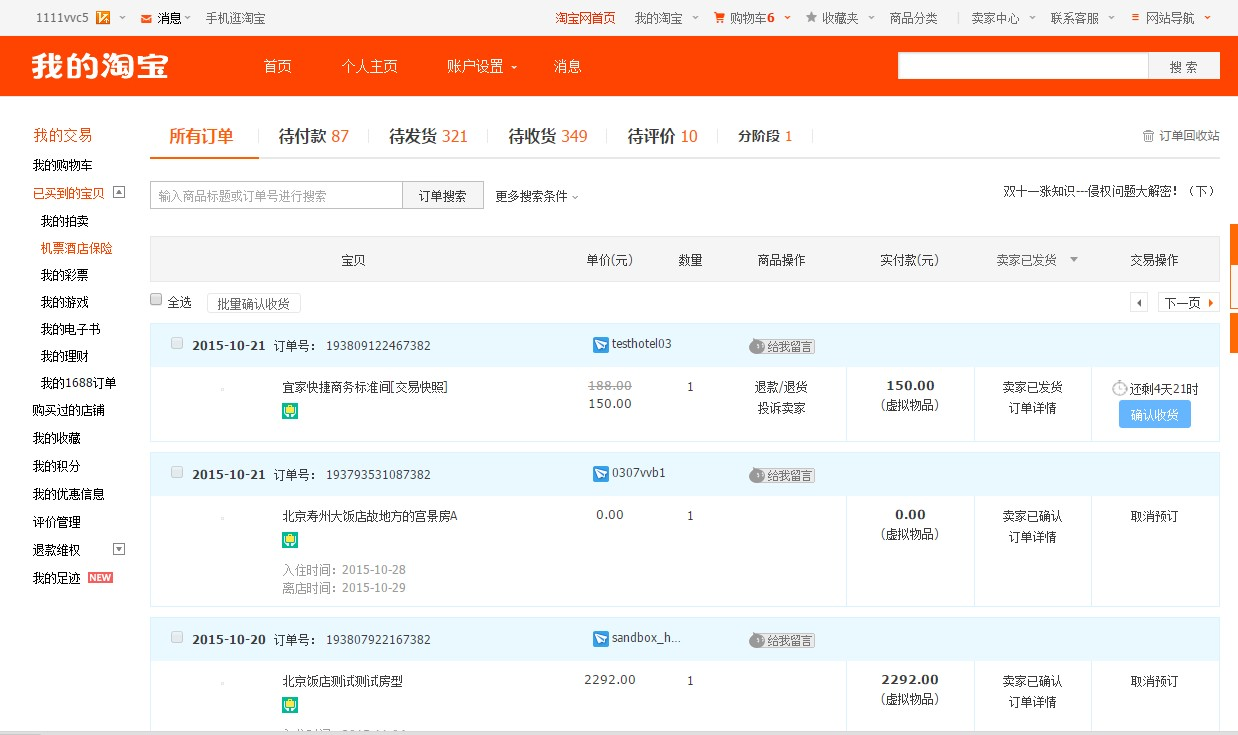Open 商品分类 in the top bar
Viewport: 1238px width, 735px height.
[913, 18]
